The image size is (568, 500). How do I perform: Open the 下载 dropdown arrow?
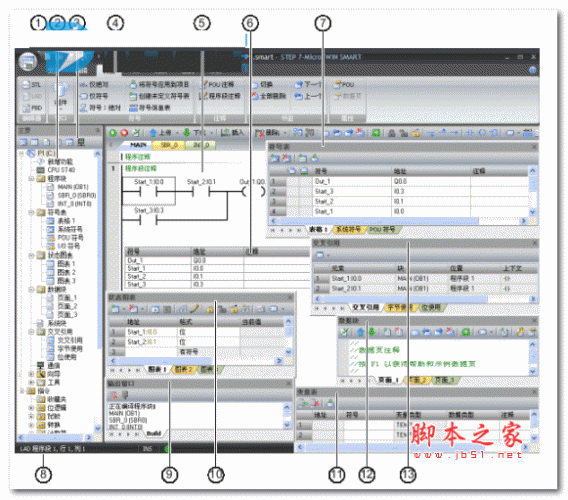tap(212, 133)
